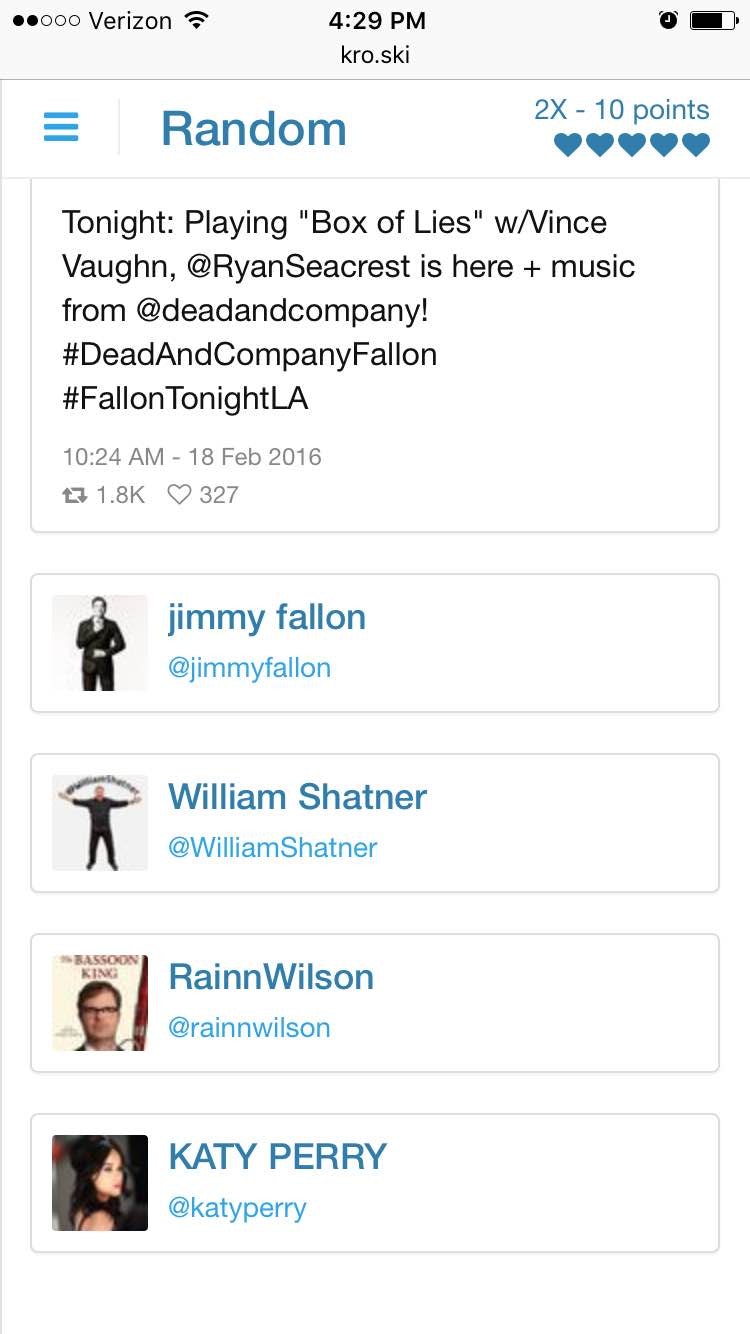750x1334 pixels.
Task: Select the jimmy fallon answer option
Action: pyautogui.click(x=374, y=642)
